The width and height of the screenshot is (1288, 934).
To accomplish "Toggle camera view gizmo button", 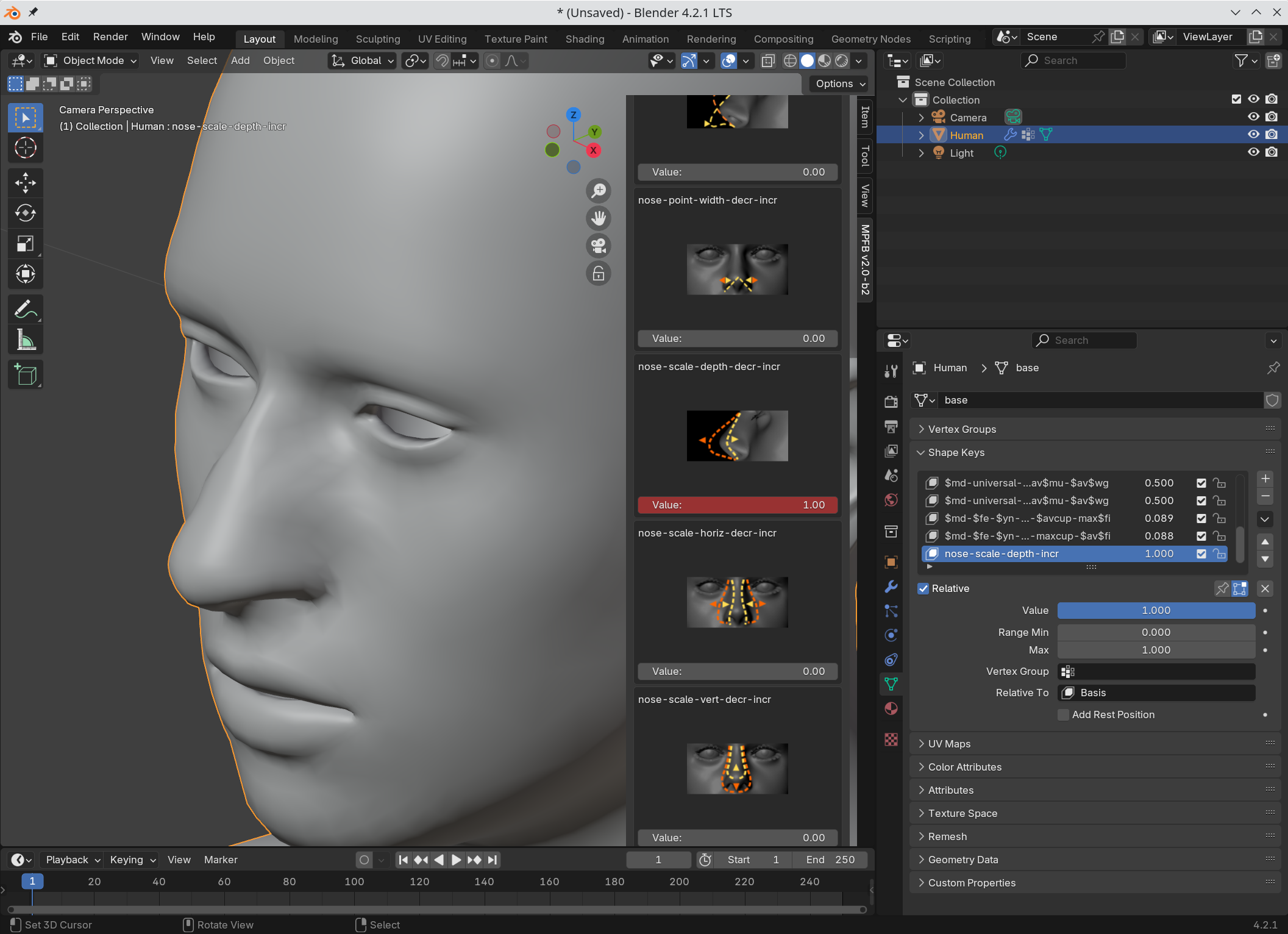I will tap(599, 246).
